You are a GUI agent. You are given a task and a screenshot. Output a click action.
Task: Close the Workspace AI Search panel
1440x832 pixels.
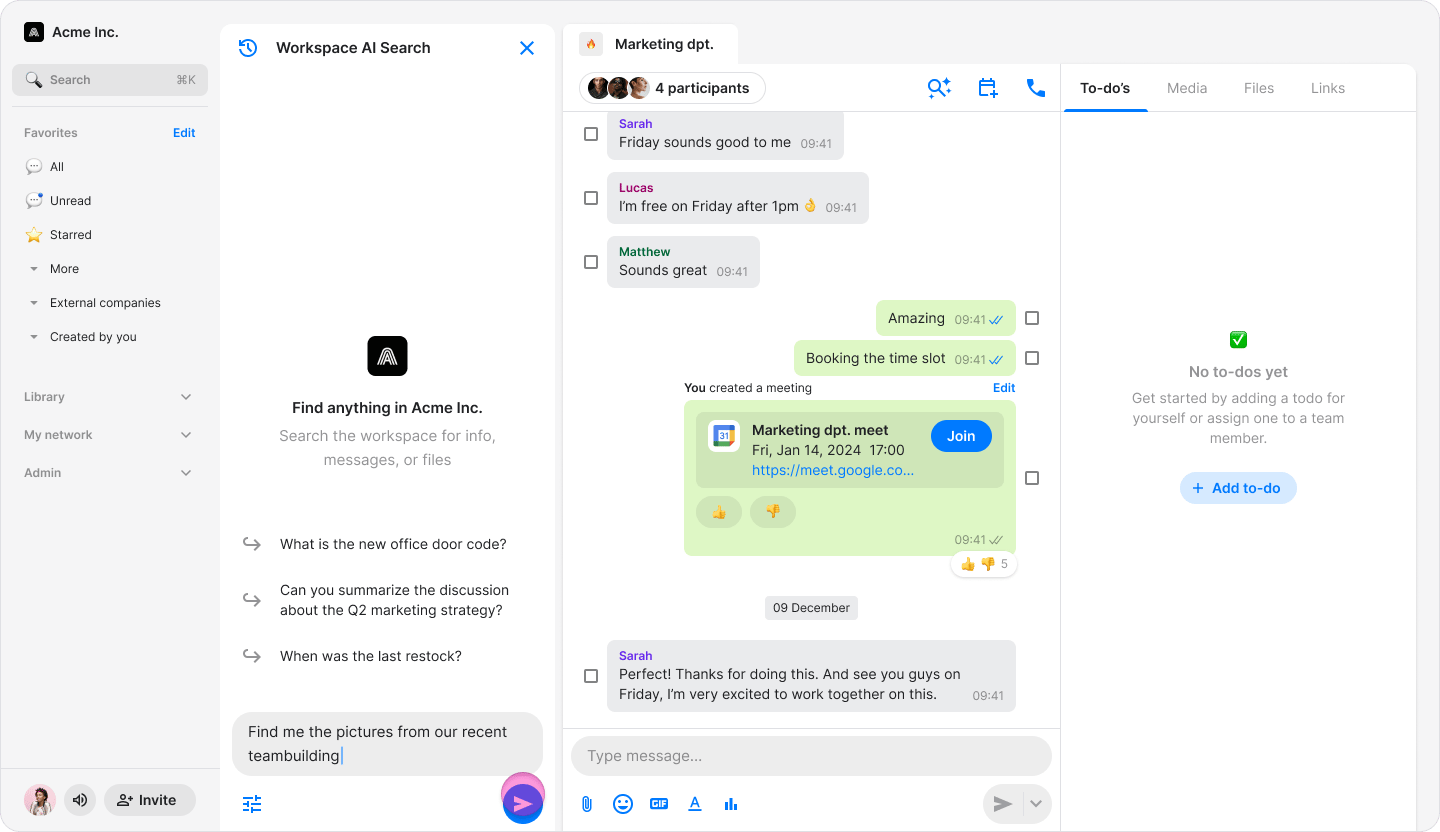click(527, 48)
